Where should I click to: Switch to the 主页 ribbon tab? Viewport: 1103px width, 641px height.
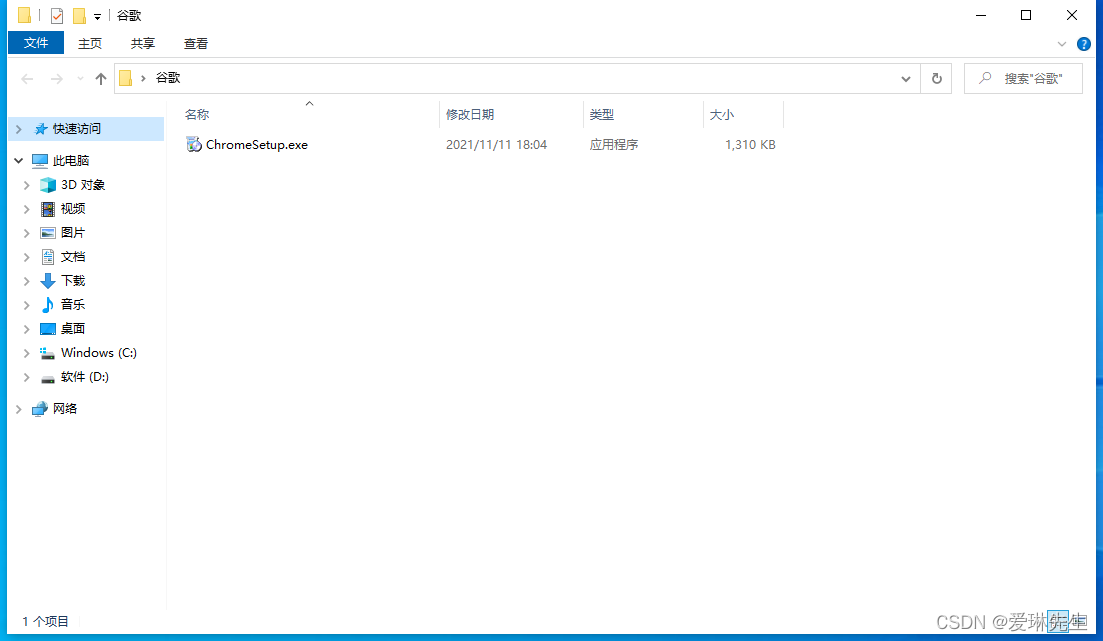pyautogui.click(x=90, y=44)
